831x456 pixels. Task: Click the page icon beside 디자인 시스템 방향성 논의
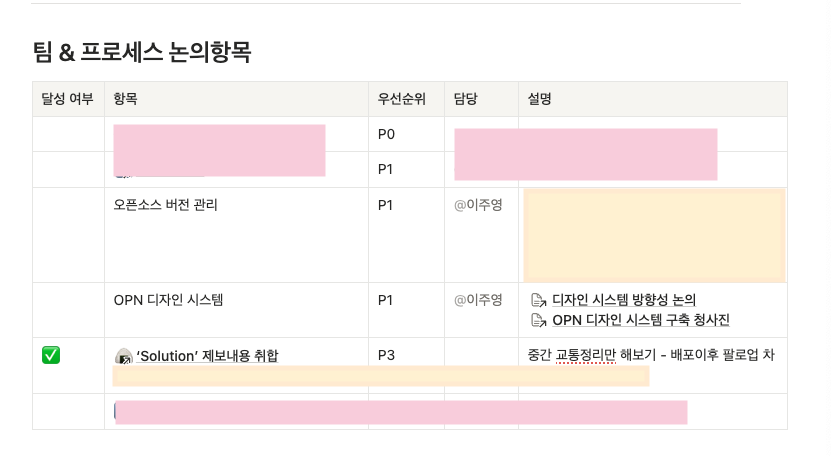pyautogui.click(x=538, y=299)
